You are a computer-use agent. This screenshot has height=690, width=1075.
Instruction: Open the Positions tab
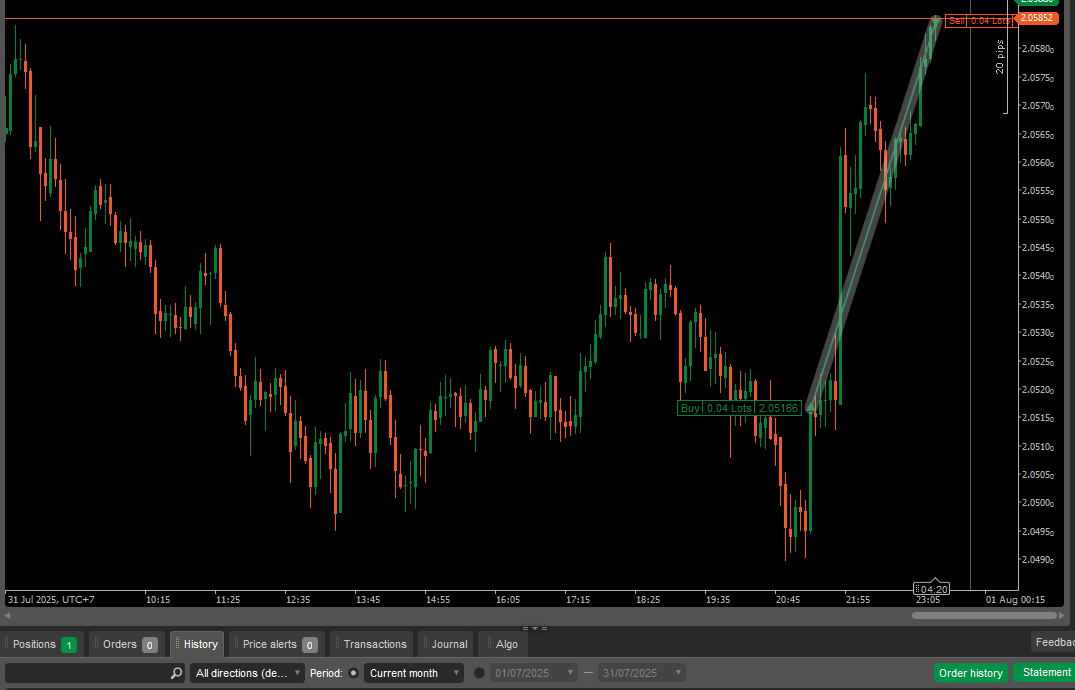(x=43, y=645)
